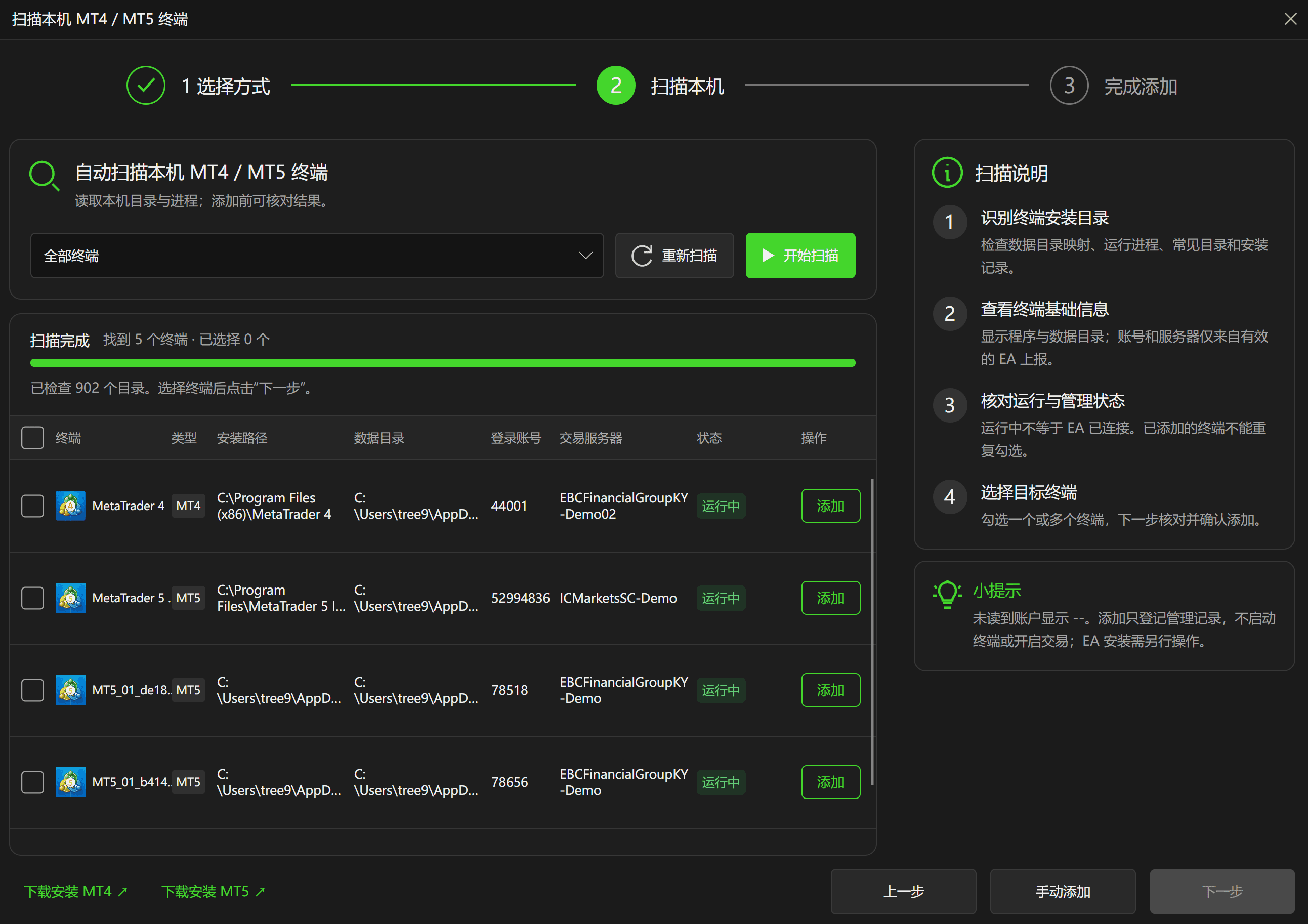Open the 下载安装 MT4 link
Image resolution: width=1308 pixels, height=924 pixels.
click(x=75, y=892)
